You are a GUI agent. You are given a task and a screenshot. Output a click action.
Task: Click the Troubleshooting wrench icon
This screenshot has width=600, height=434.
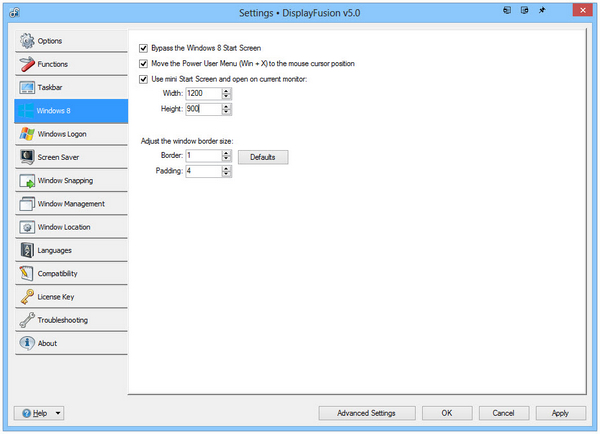point(27,320)
